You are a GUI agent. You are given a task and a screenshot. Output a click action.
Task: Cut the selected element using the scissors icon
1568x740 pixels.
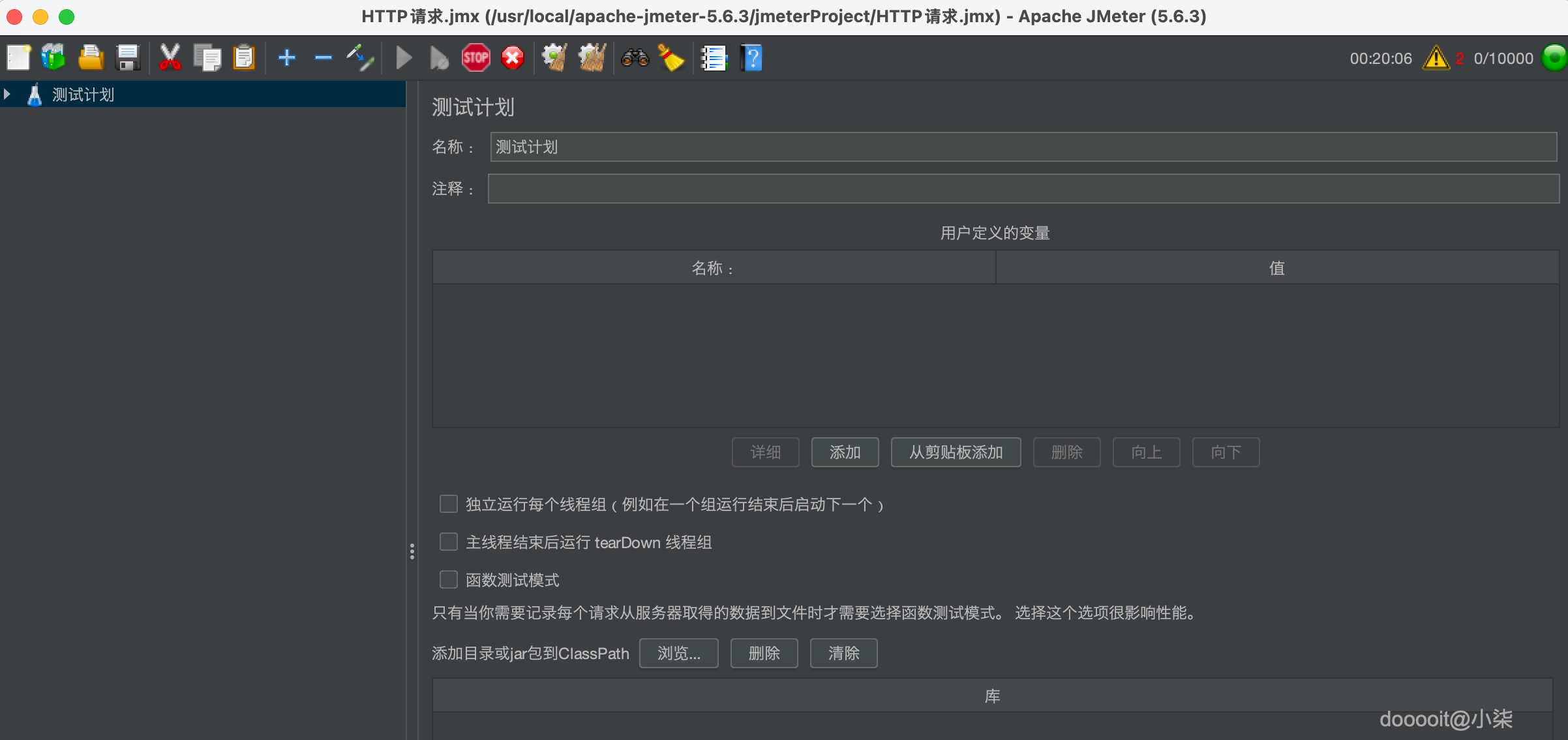coord(170,57)
